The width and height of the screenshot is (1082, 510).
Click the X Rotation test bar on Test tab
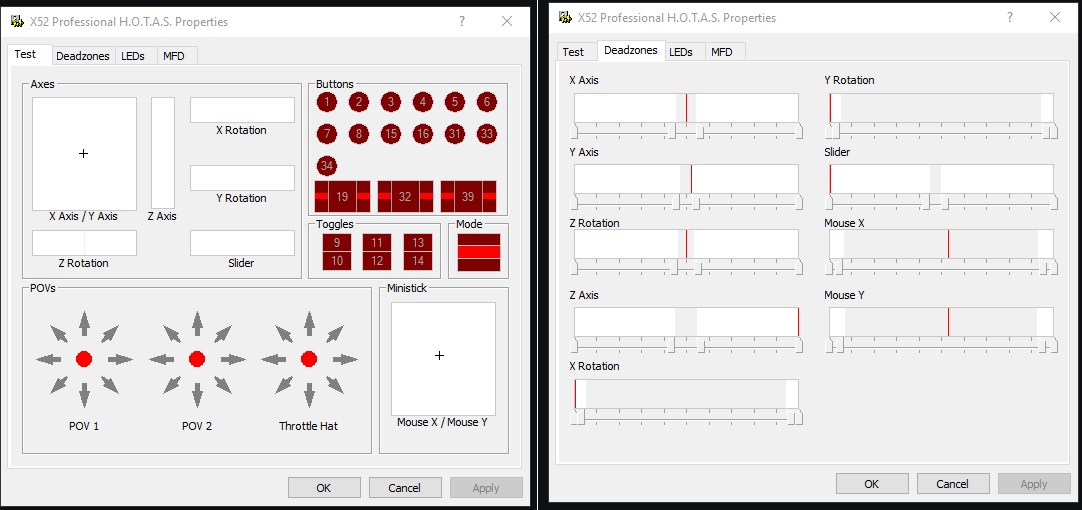(242, 110)
